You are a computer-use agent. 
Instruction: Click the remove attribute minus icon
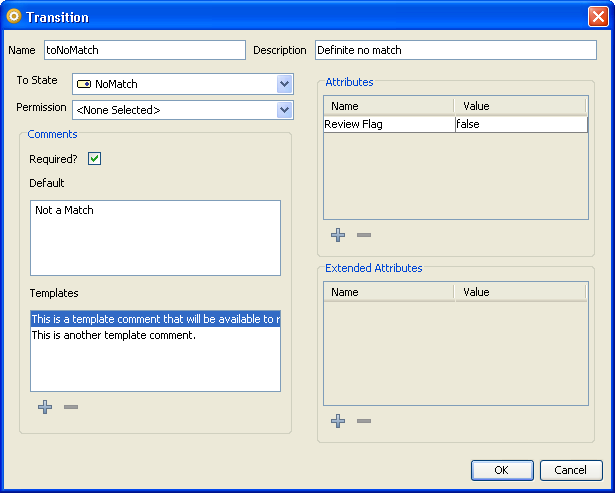tap(364, 235)
